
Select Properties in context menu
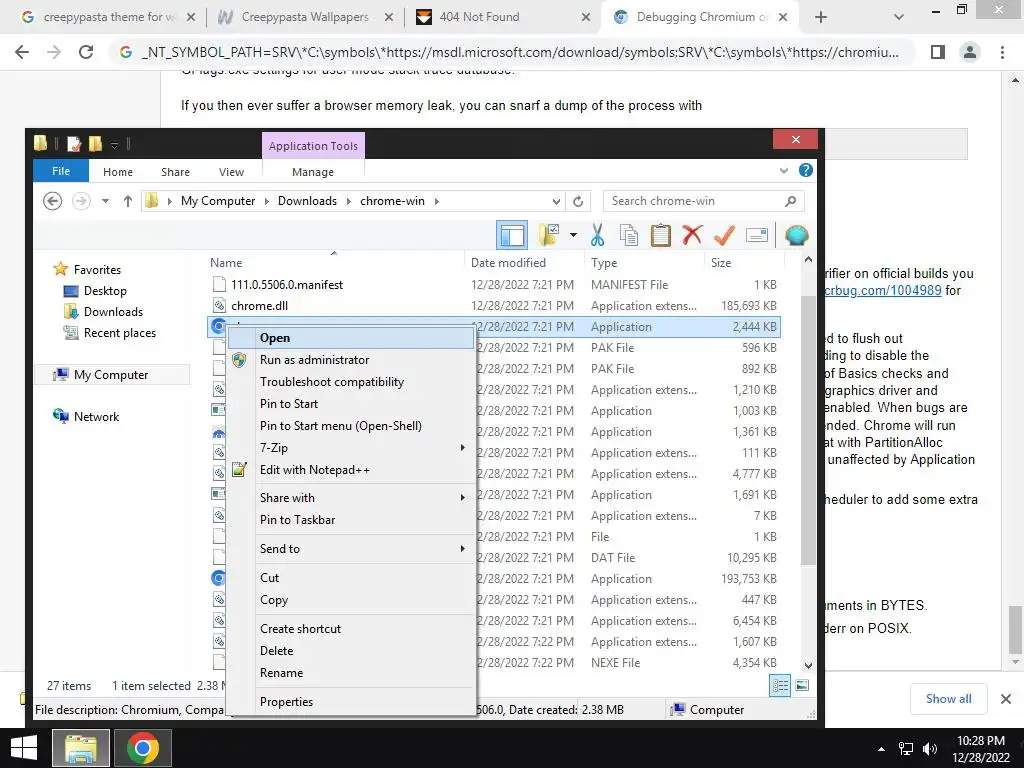(x=351, y=701)
